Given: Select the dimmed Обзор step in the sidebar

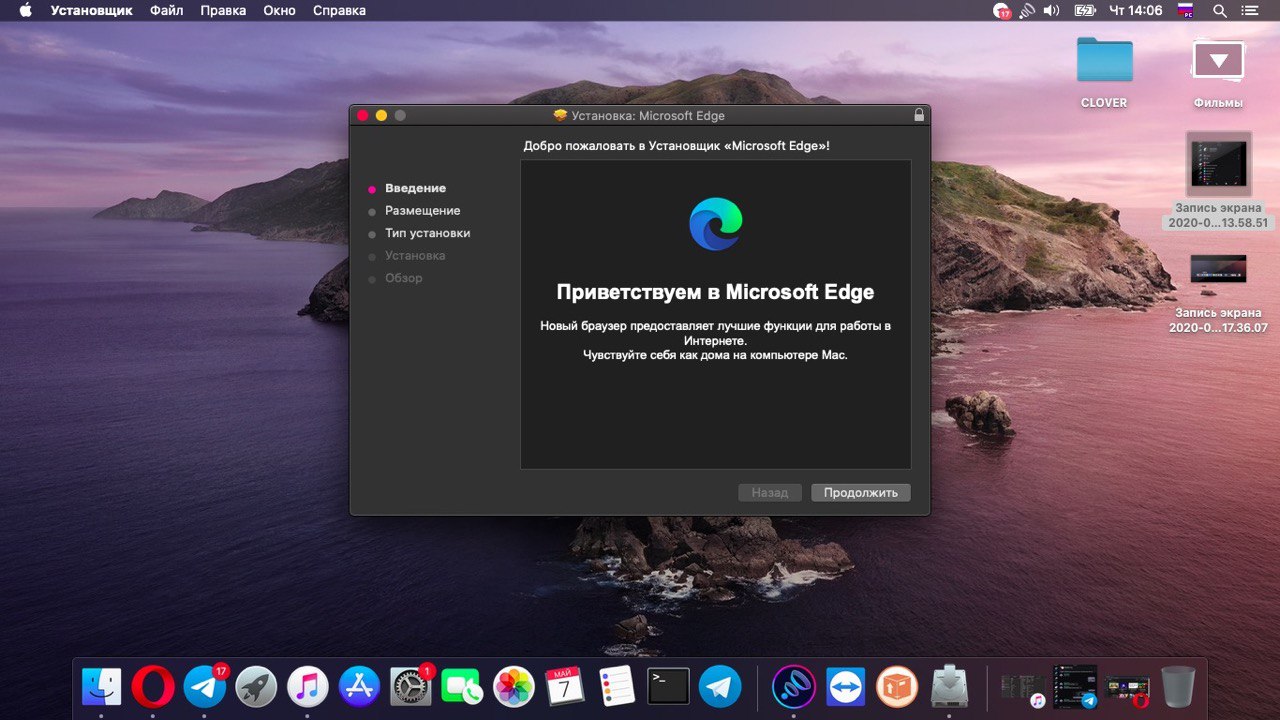Looking at the screenshot, I should pos(404,278).
